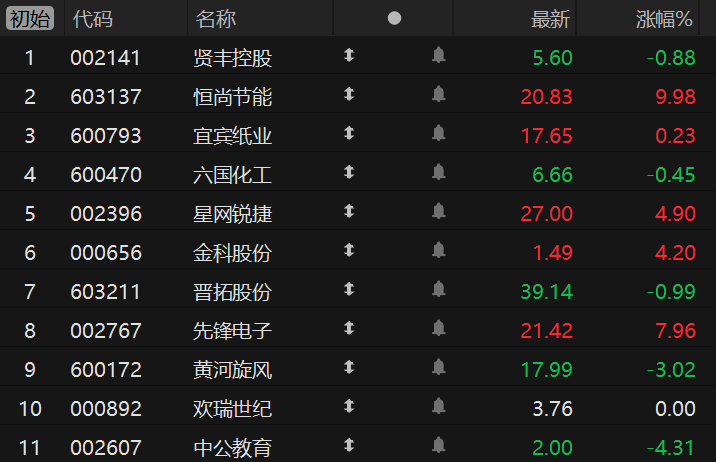The image size is (716, 462).
Task: Toggle alert bell on 中公教育 row
Action: click(x=438, y=445)
